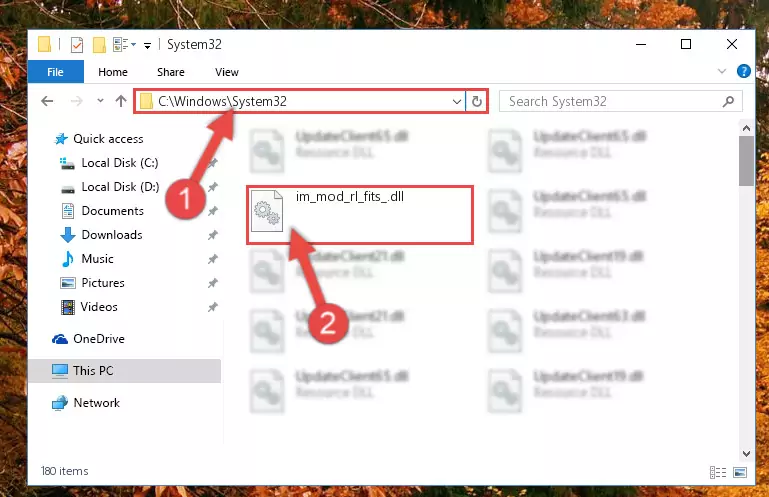Switch to Large icons view in status bar
The image size is (769, 497).
click(x=740, y=472)
